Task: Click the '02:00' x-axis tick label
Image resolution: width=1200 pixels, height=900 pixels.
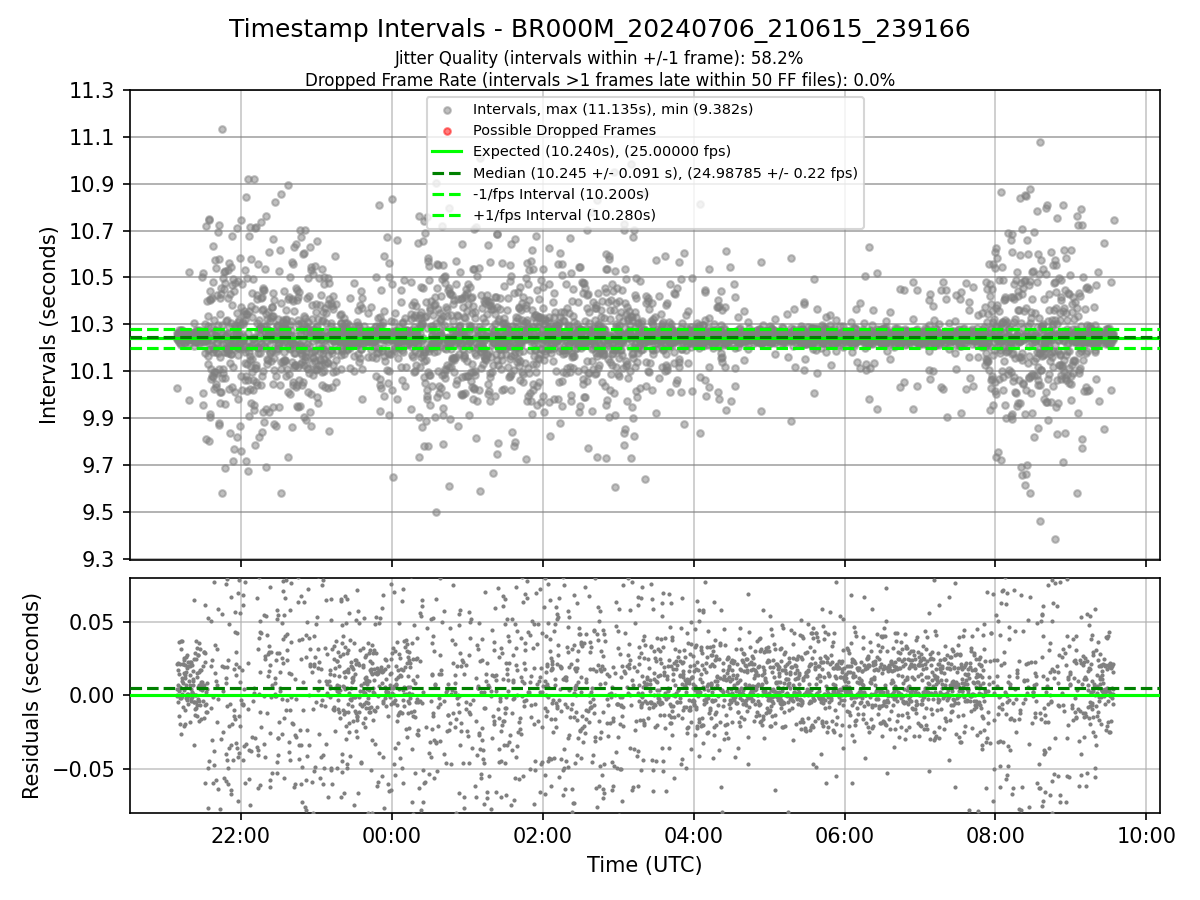Action: click(x=542, y=835)
